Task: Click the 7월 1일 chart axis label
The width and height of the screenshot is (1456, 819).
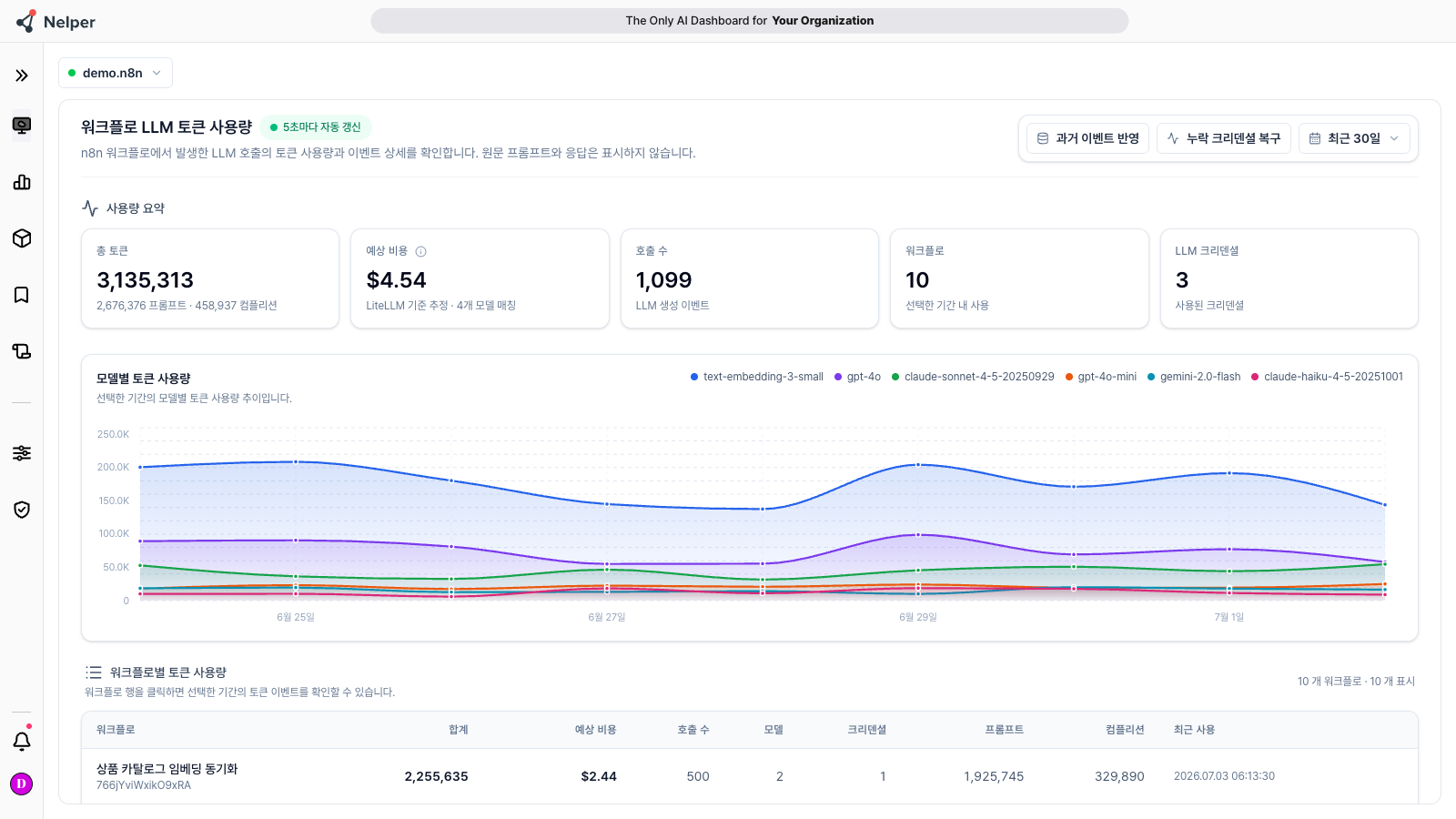Action: click(1229, 617)
